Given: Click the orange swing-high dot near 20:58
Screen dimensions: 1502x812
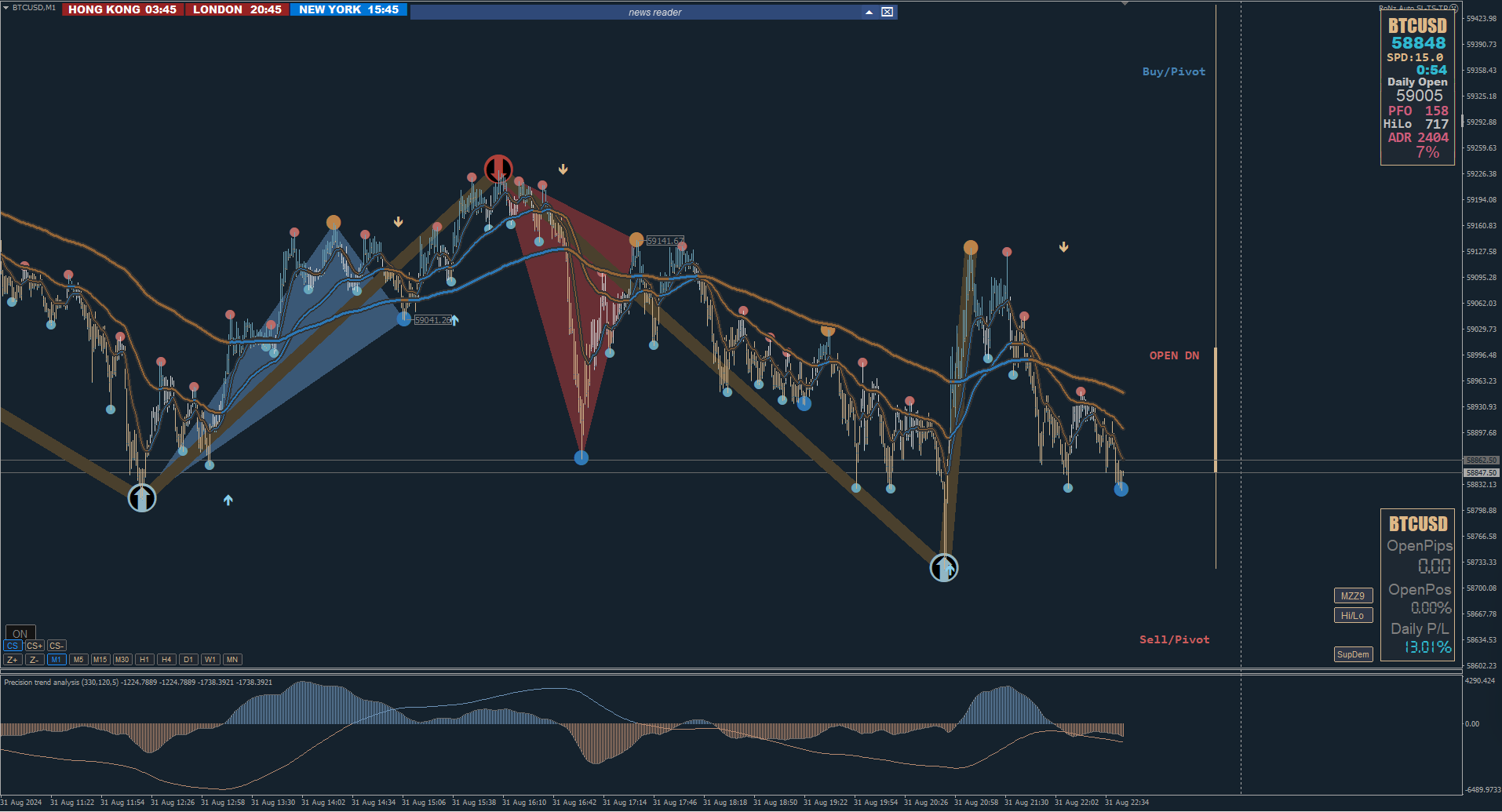Looking at the screenshot, I should click(x=971, y=248).
